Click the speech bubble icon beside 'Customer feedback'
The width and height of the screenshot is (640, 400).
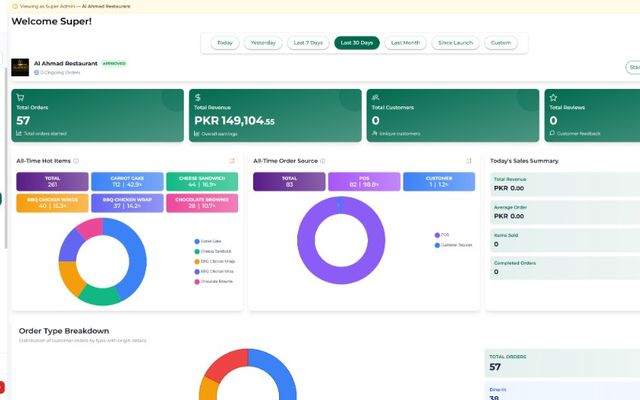pyautogui.click(x=552, y=133)
